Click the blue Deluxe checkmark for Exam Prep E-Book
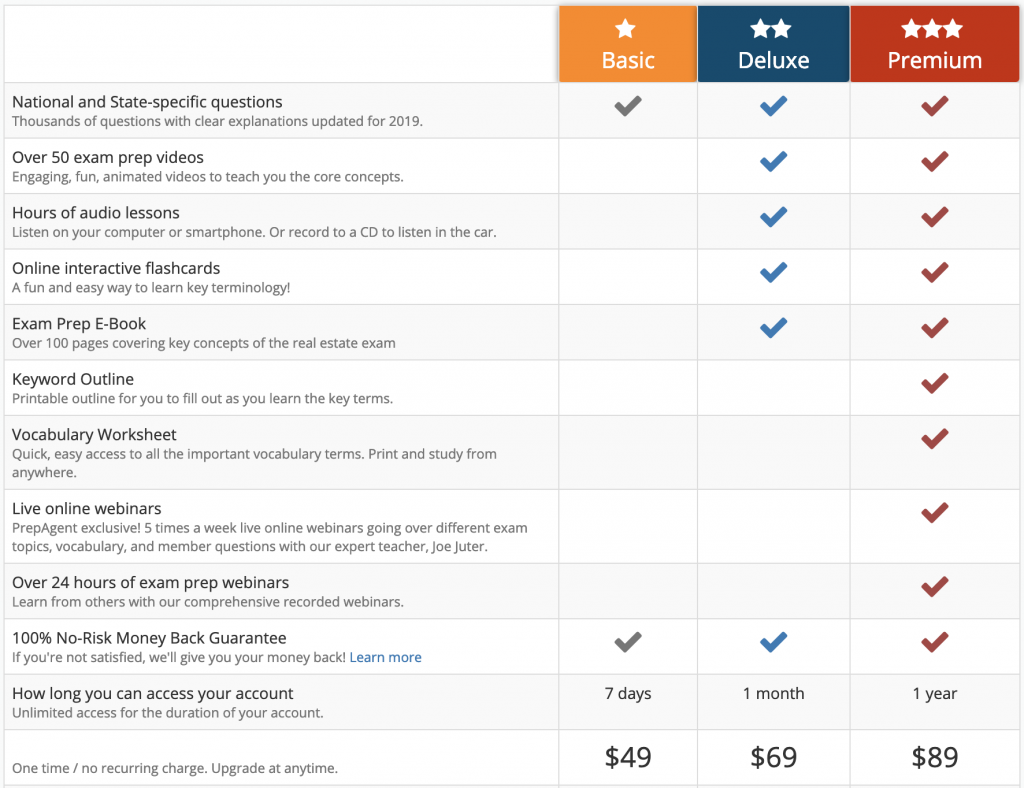The image size is (1024, 788). 773,328
